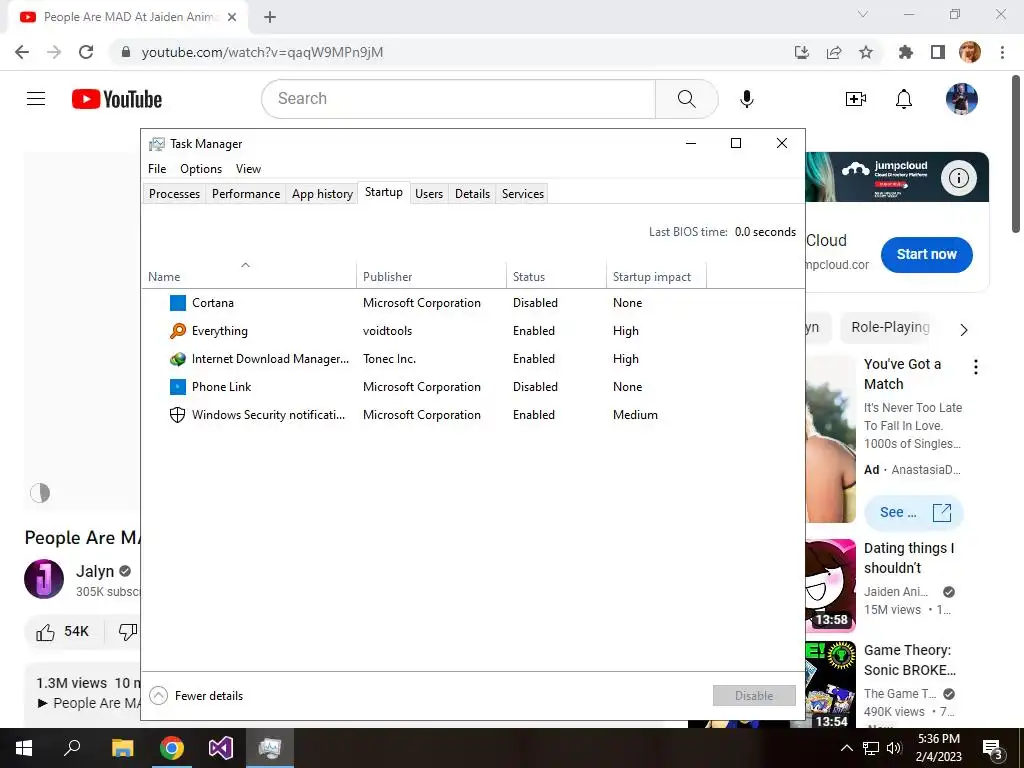Show hidden system tray icons
Viewport: 1024px width, 768px height.
click(846, 748)
